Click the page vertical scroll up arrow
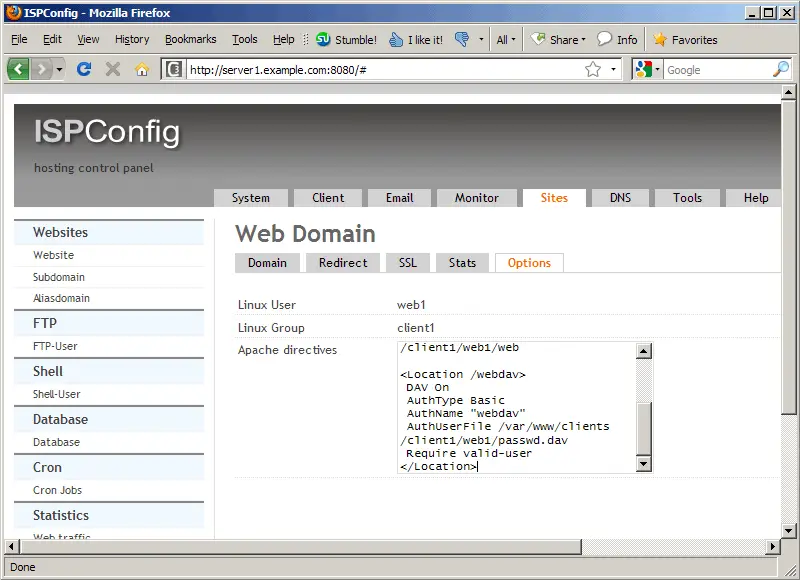 [x=789, y=92]
